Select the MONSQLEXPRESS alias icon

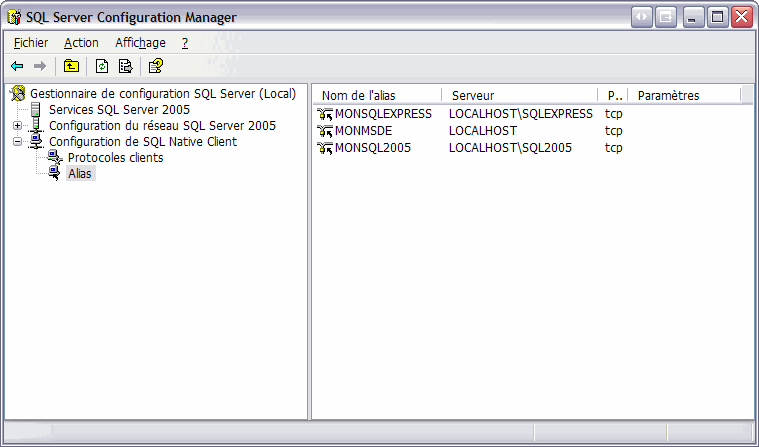325,114
